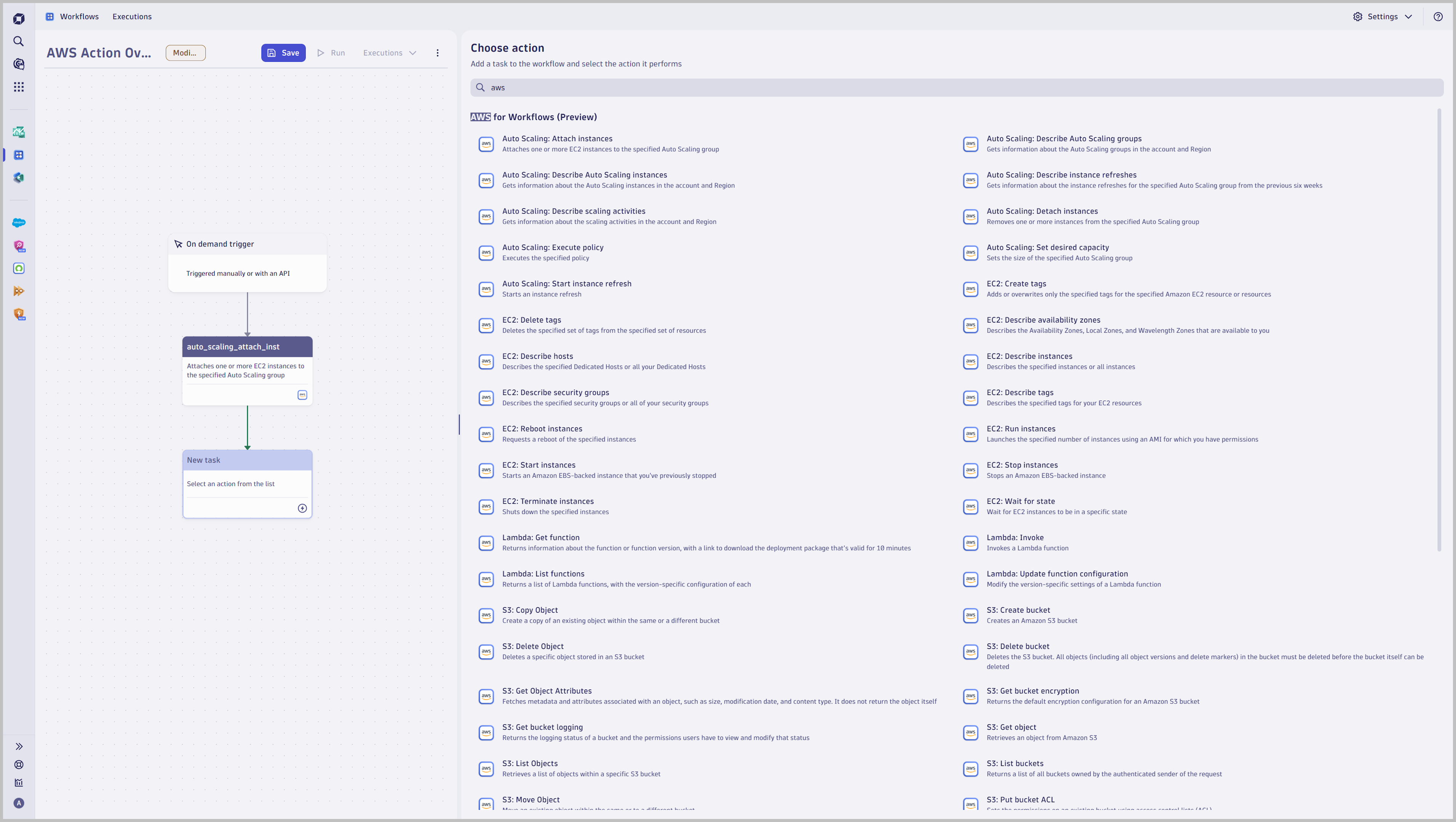1456x822 pixels.
Task: Switch to the Executions tab
Action: (x=132, y=16)
